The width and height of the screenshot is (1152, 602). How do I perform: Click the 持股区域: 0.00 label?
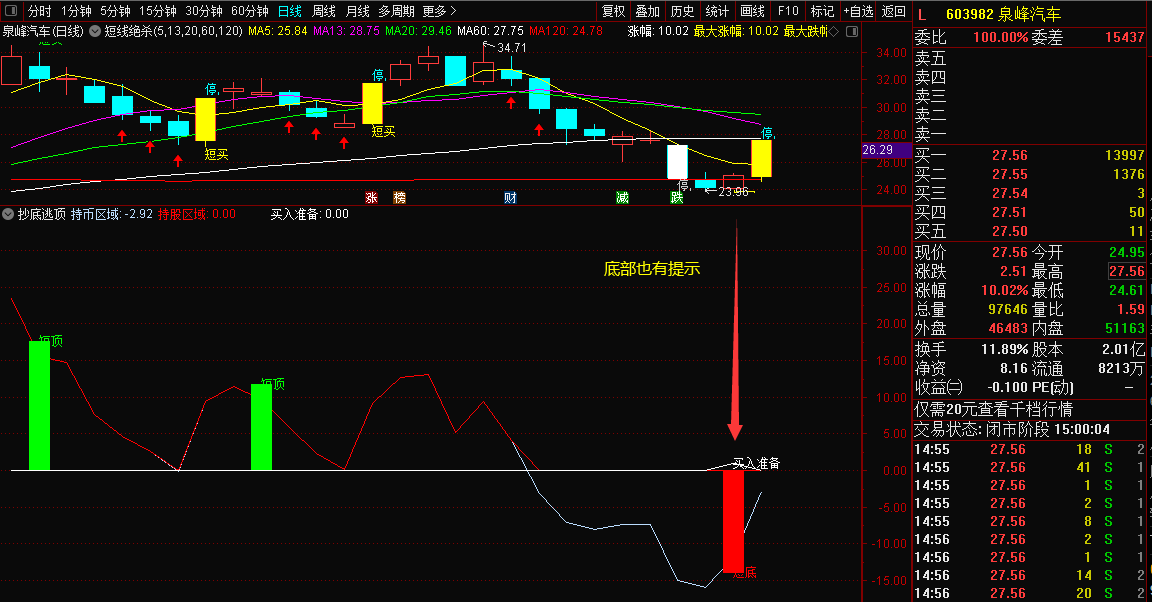click(197, 215)
